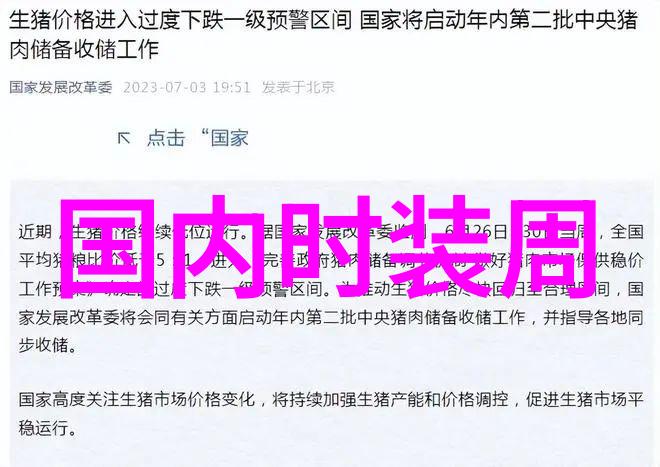Click the blue "国家 text after 点击
The width and height of the screenshot is (660, 467).
[225, 138]
